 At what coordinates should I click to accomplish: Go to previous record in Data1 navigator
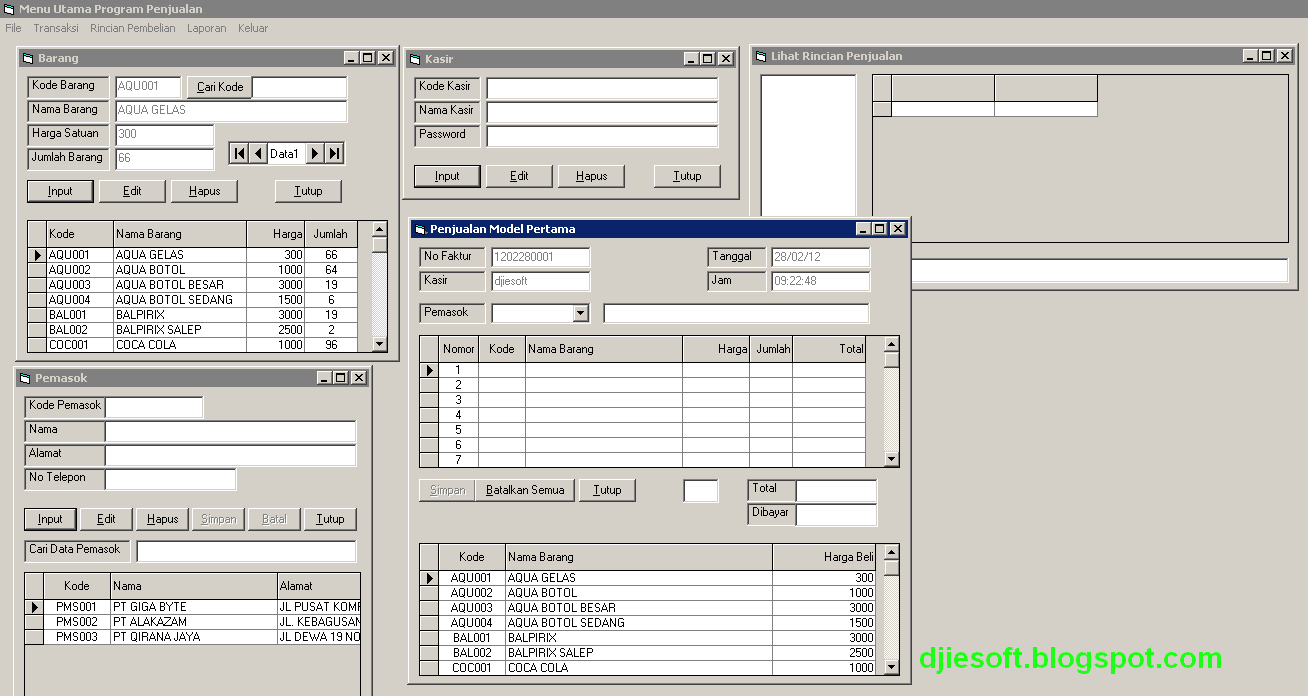(x=257, y=153)
